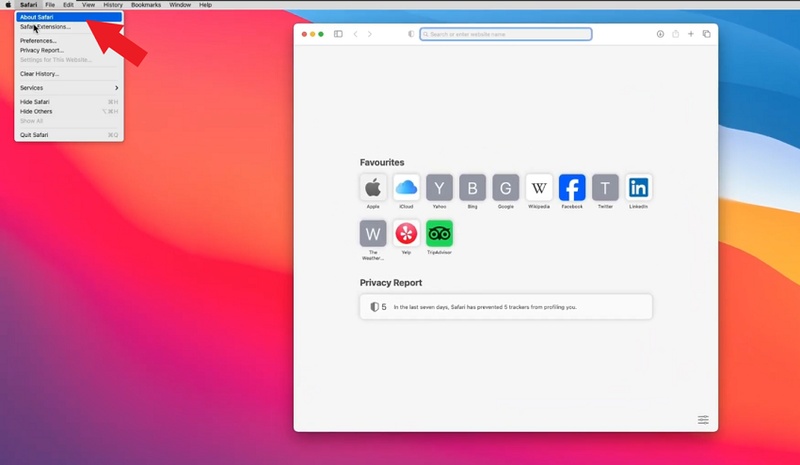Choose Quit Safari menu entry
800x465 pixels.
tap(69, 135)
